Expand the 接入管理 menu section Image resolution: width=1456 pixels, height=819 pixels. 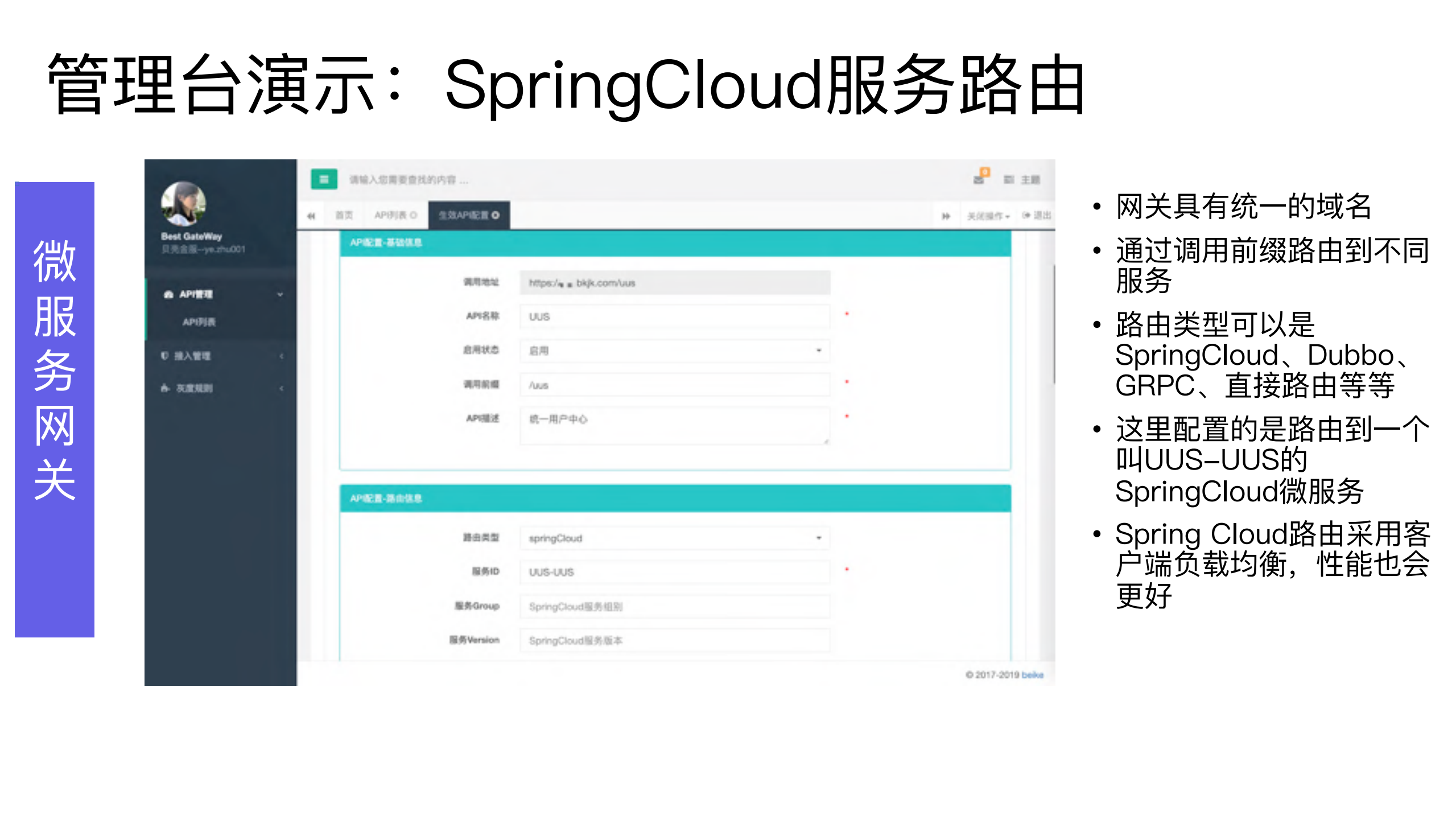click(282, 355)
